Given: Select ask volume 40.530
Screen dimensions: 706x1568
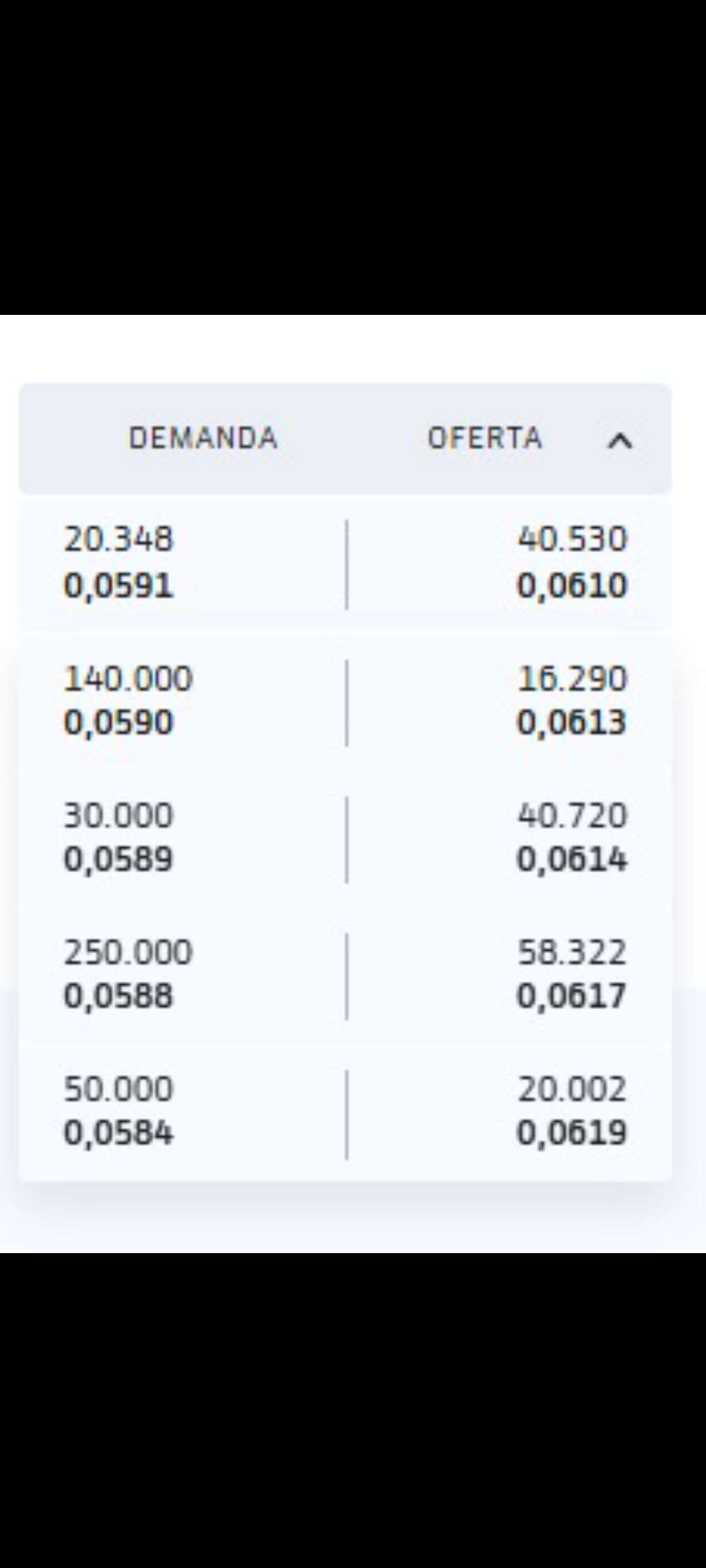Looking at the screenshot, I should [572, 540].
